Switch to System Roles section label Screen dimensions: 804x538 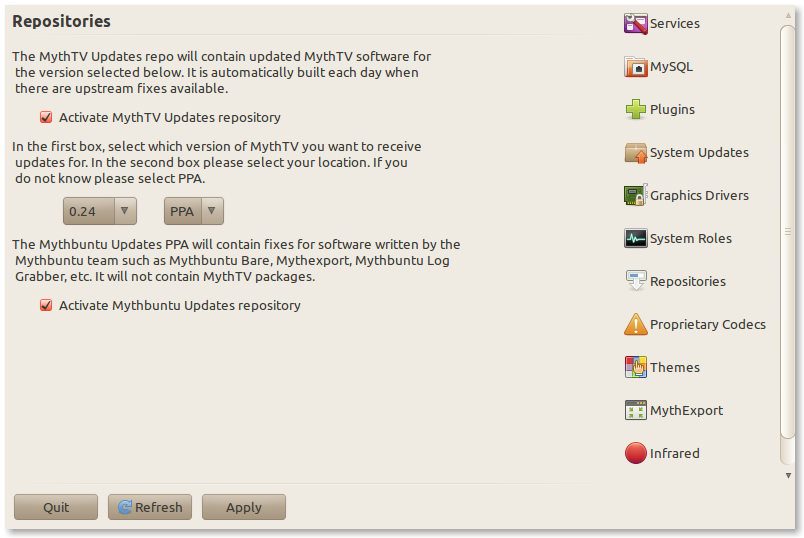(x=691, y=238)
